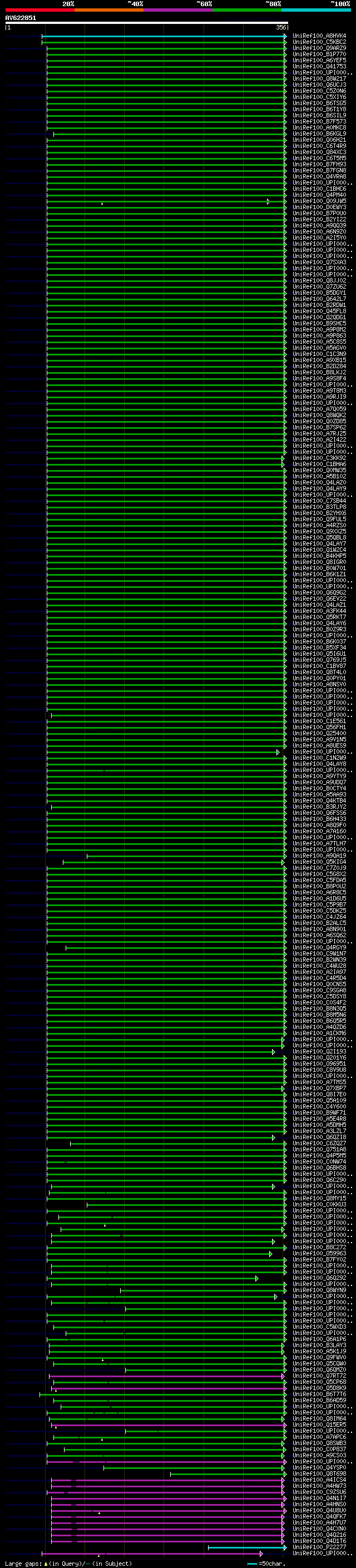Click the =50char. scale legend
The width and height of the screenshot is (356, 1568).
point(266,1564)
